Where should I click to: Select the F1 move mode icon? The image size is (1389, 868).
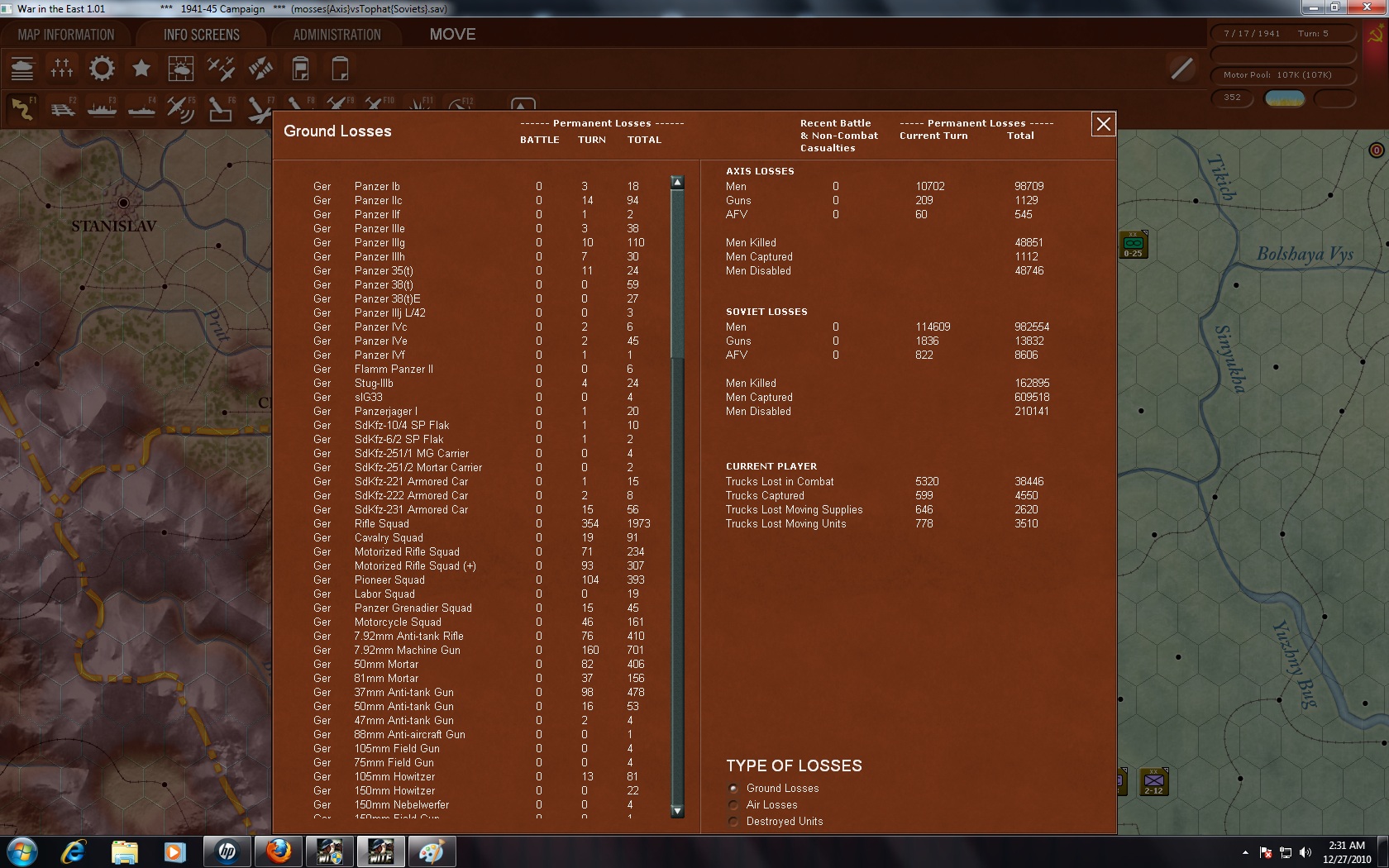[22, 108]
